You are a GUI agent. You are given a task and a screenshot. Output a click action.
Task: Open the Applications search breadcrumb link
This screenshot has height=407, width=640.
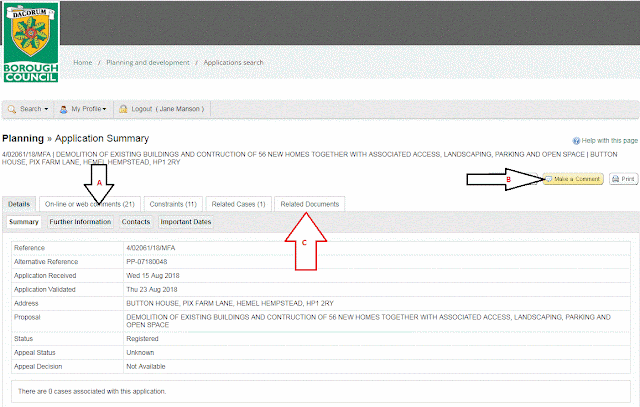coord(233,62)
